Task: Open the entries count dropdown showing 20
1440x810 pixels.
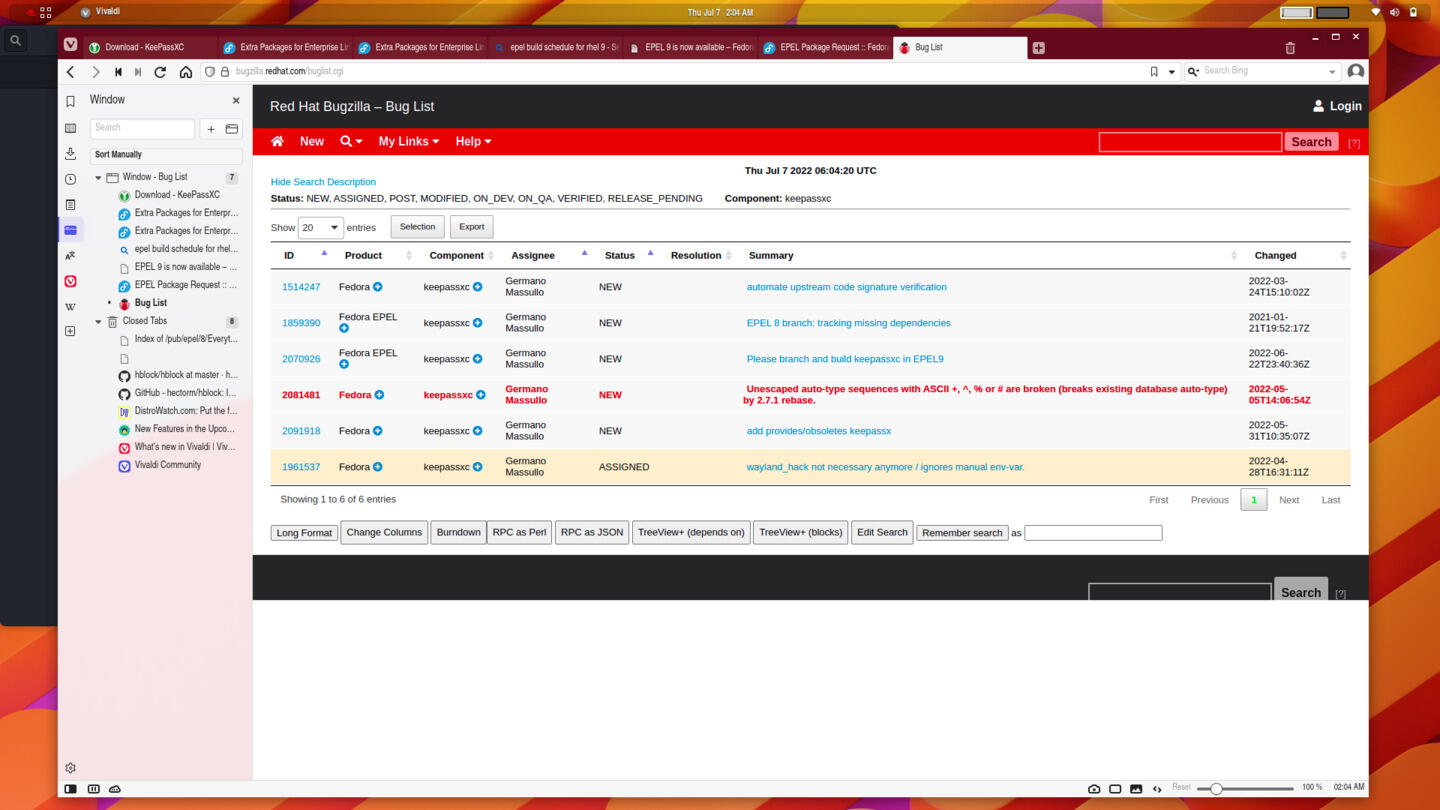Action: coord(320,227)
